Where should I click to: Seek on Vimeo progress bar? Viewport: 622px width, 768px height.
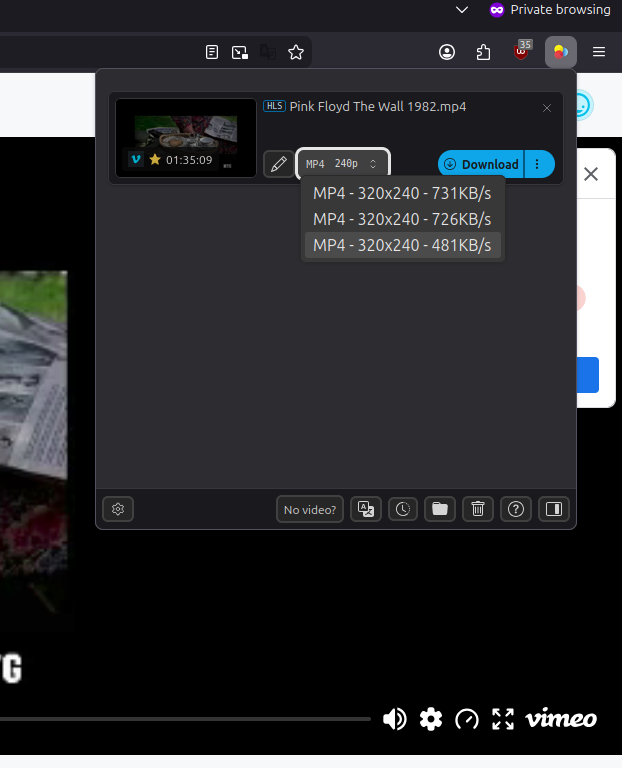pyautogui.click(x=185, y=719)
